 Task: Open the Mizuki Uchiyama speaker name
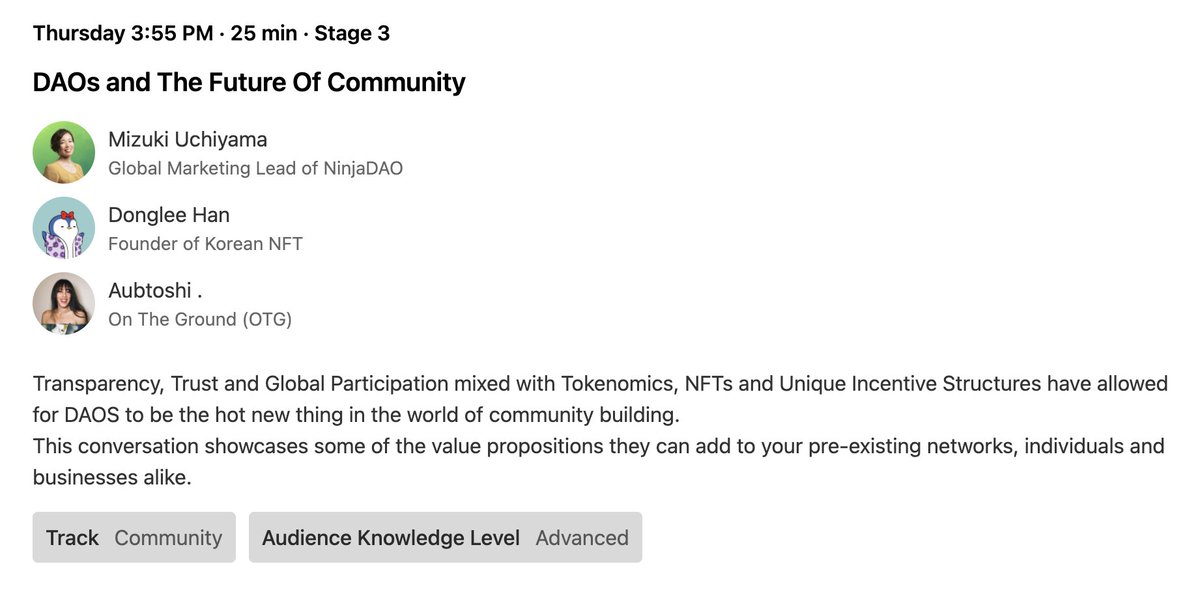click(x=187, y=139)
